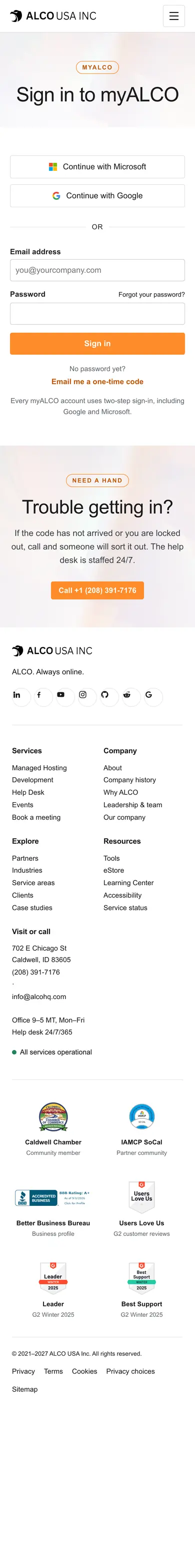Continue with Google sign-in

(97, 195)
